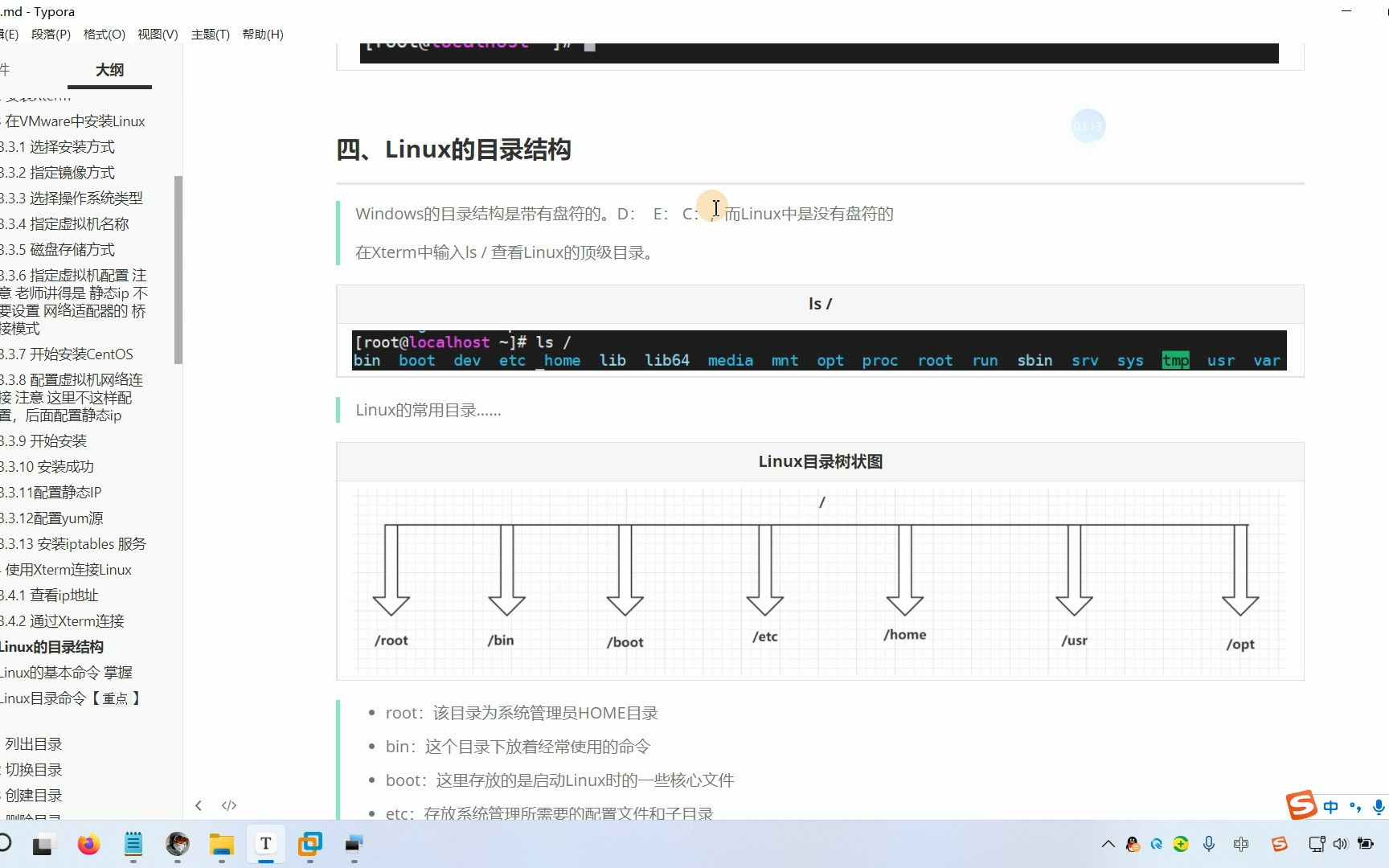The width and height of the screenshot is (1389, 868).
Task: Open the Notepad app on the taskbar
Action: [x=133, y=845]
